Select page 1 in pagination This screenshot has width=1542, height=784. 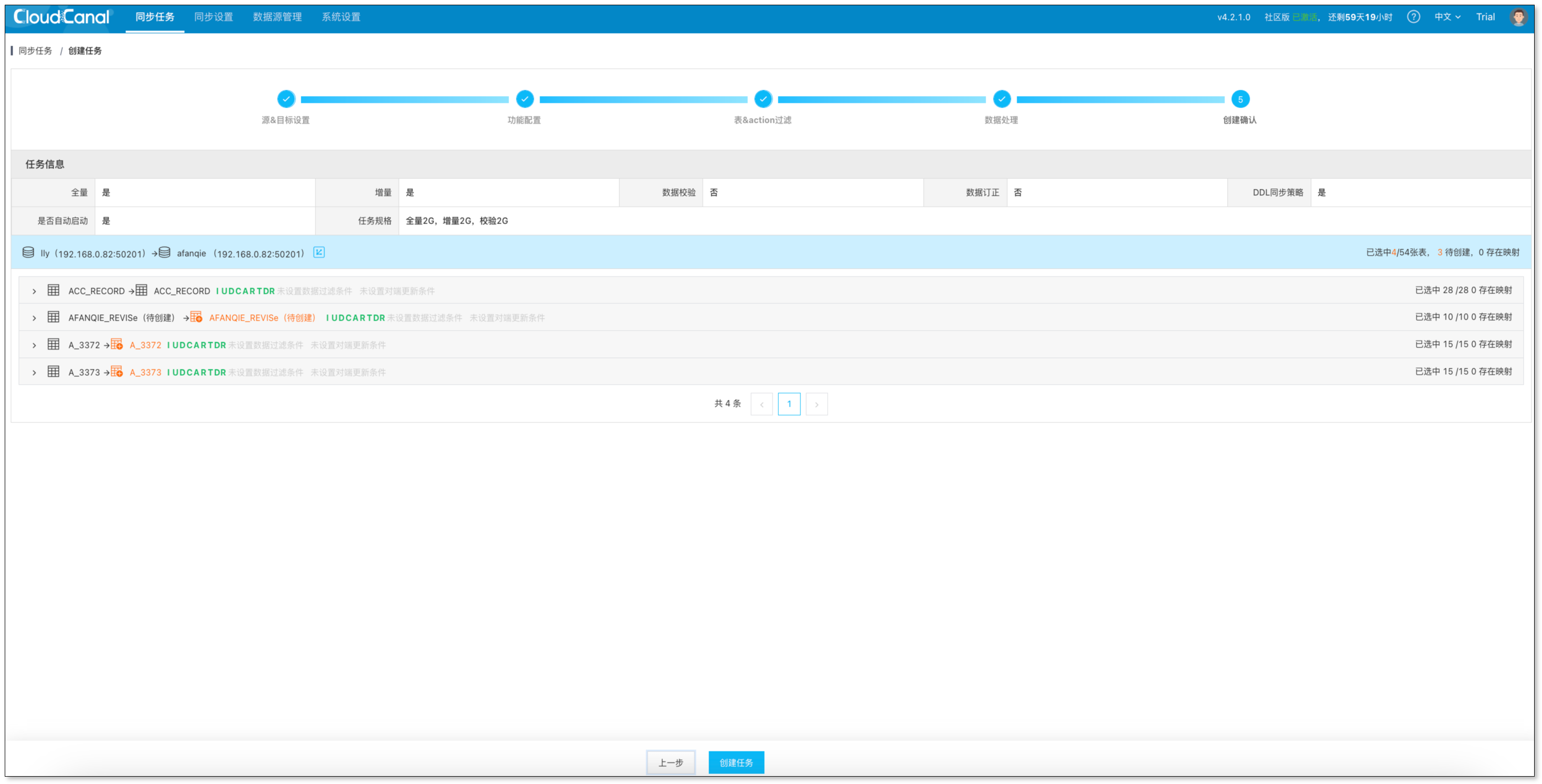pos(789,404)
